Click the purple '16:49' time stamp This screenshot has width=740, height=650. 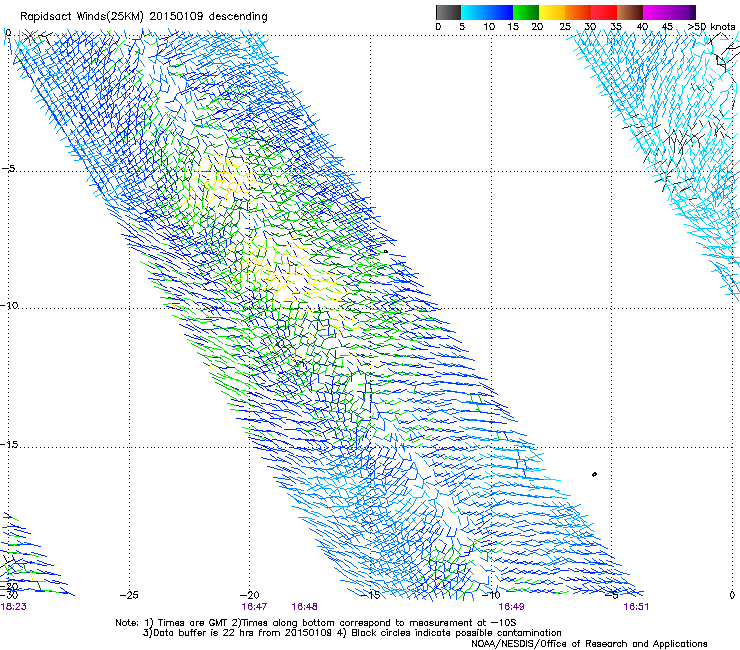point(512,607)
